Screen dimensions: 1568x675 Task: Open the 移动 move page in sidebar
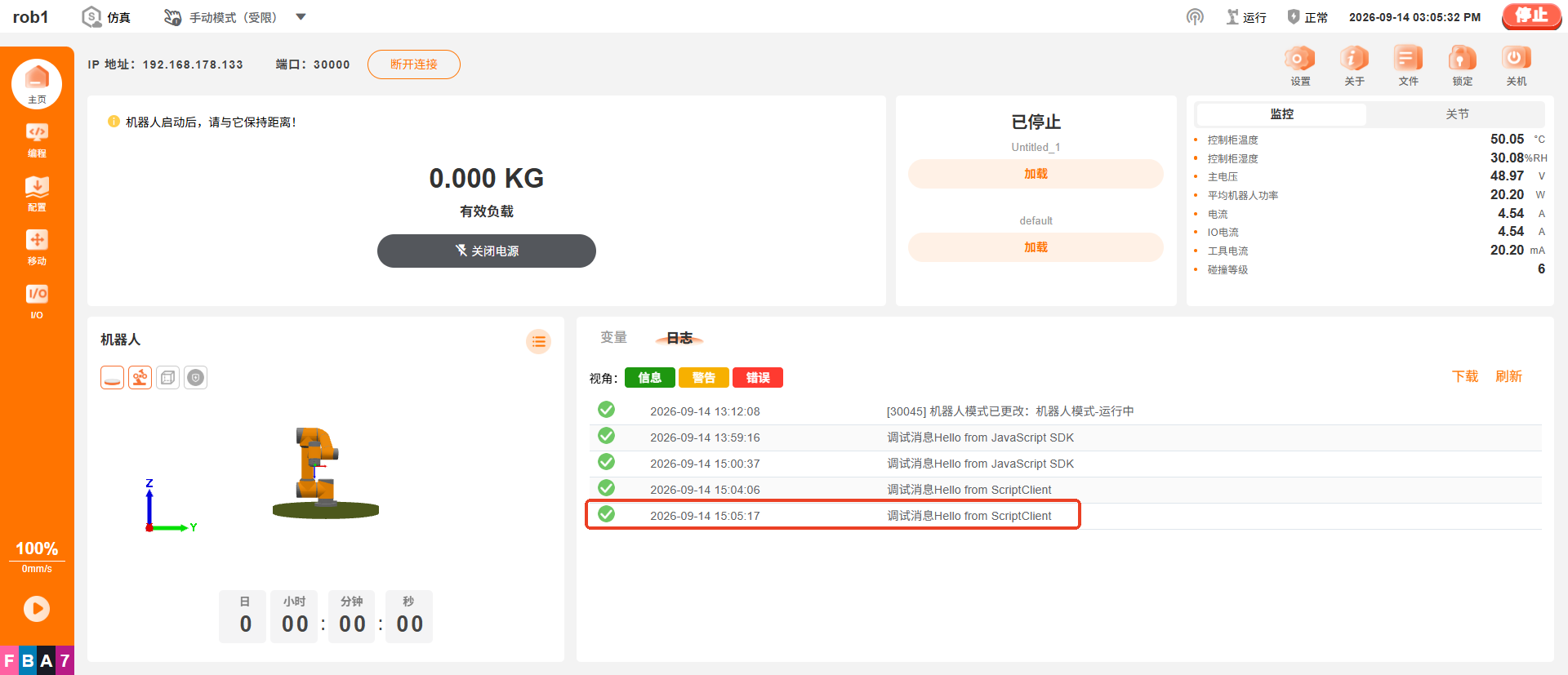click(37, 248)
